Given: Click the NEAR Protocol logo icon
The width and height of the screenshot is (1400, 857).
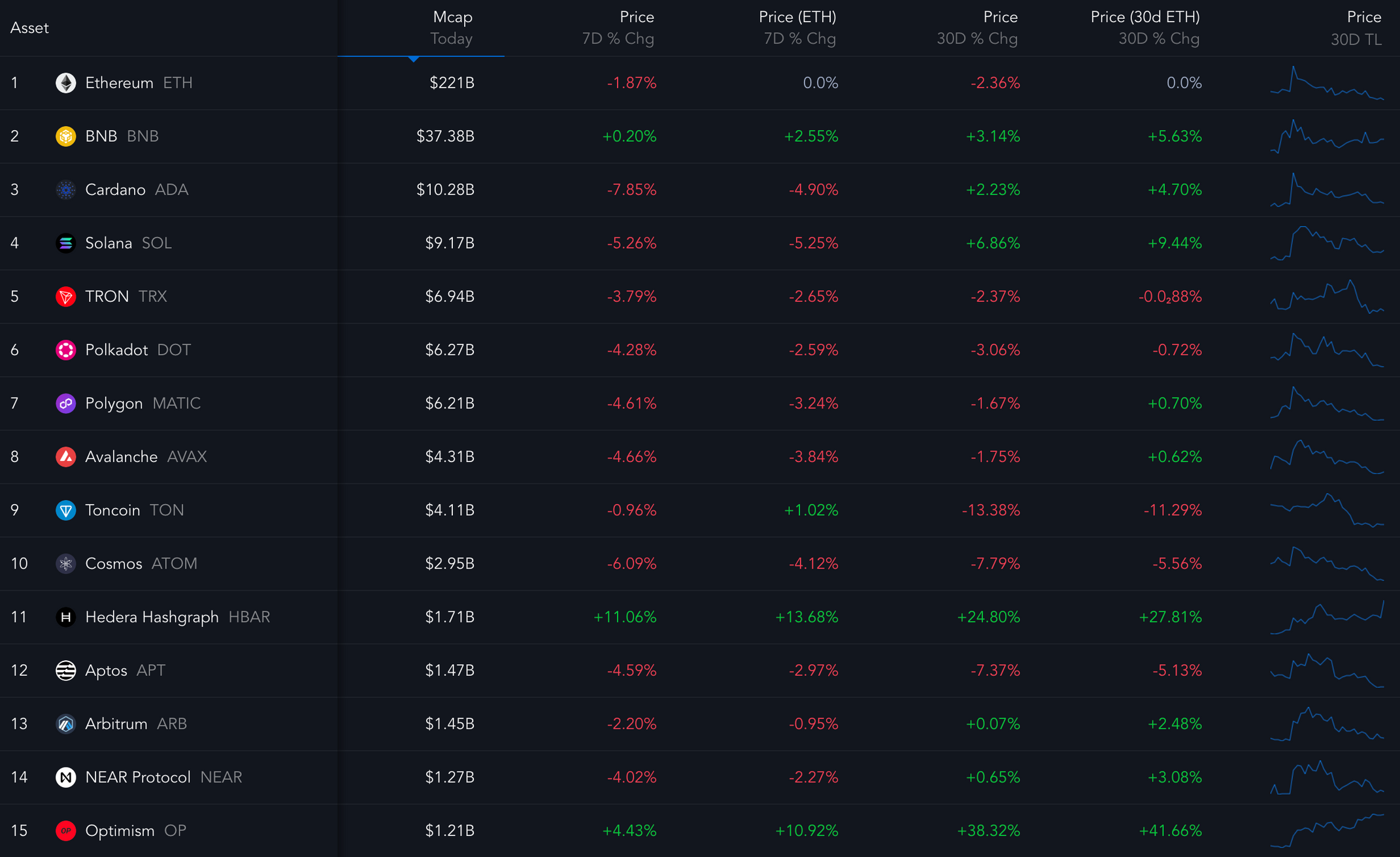Looking at the screenshot, I should tap(65, 777).
